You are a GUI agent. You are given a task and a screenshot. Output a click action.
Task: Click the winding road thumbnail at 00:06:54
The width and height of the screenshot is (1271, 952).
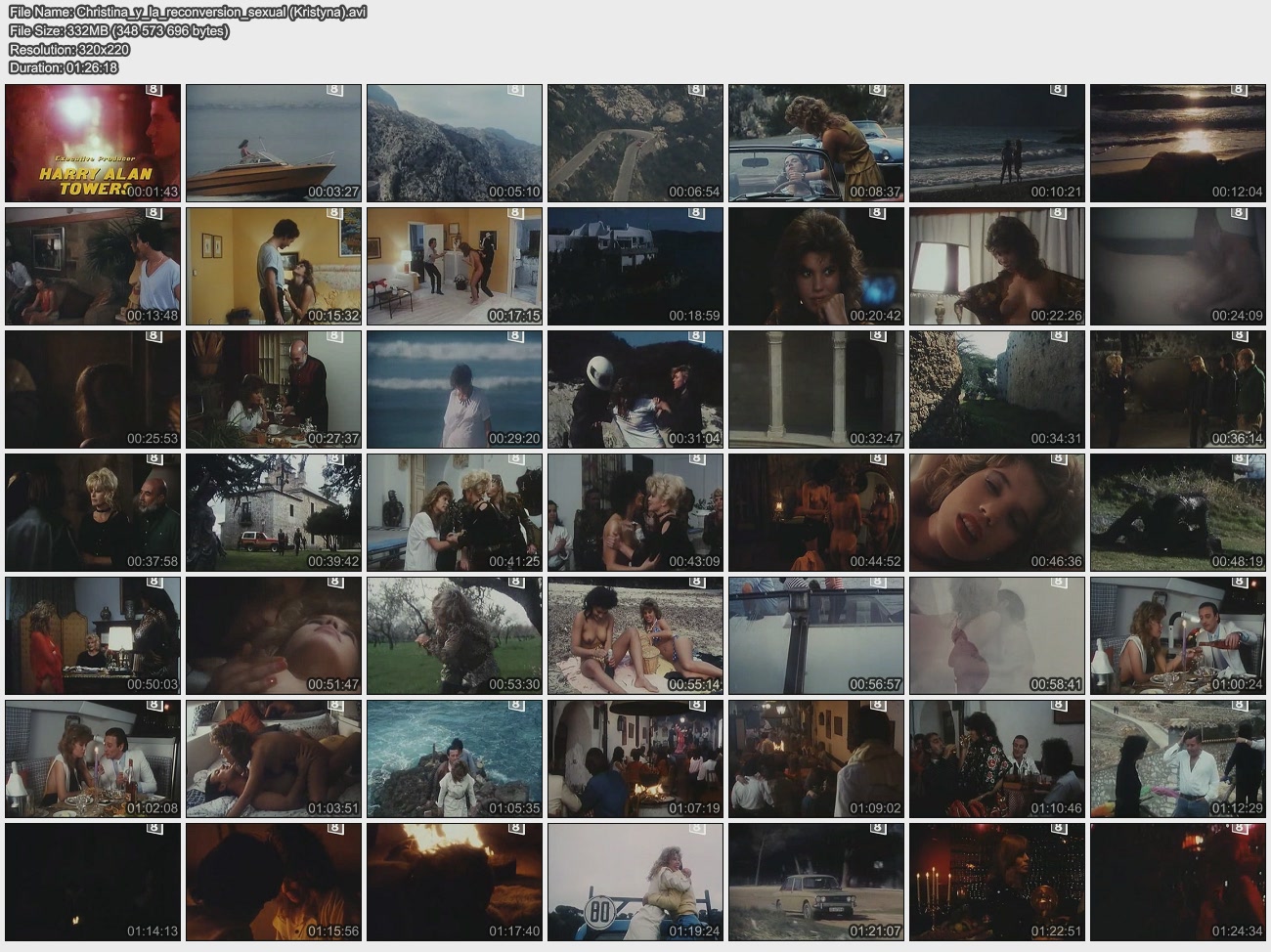click(x=635, y=143)
